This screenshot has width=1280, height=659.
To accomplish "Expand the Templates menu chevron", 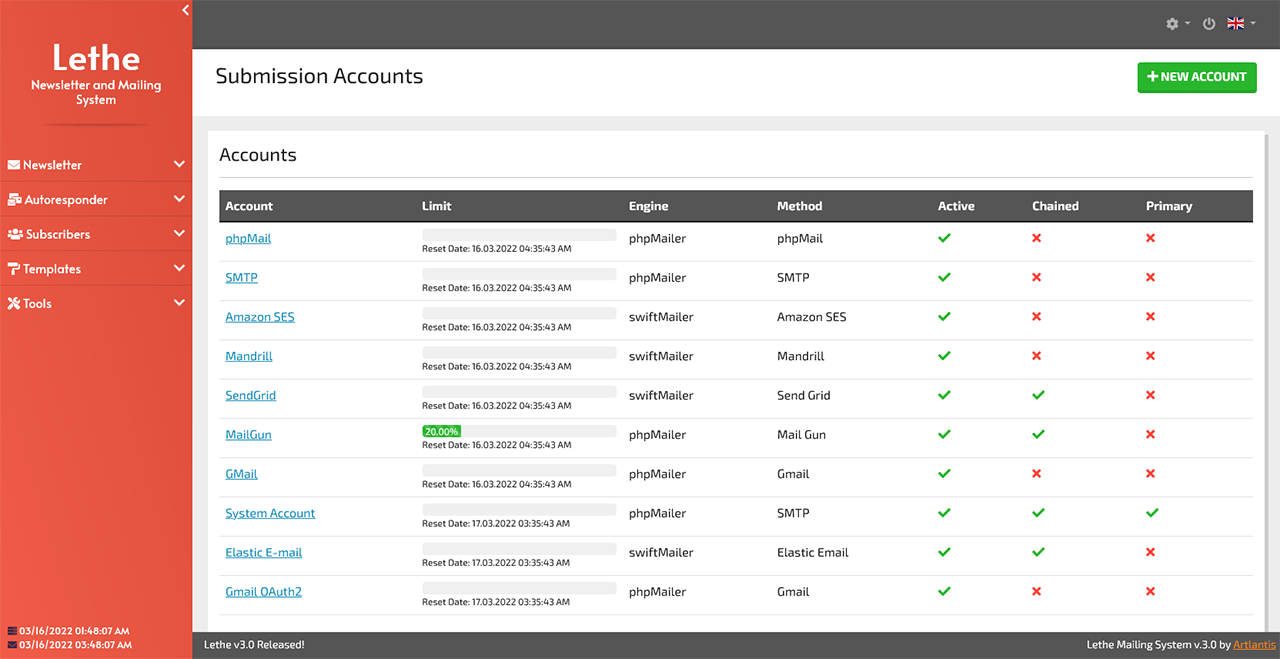I will [x=179, y=268].
